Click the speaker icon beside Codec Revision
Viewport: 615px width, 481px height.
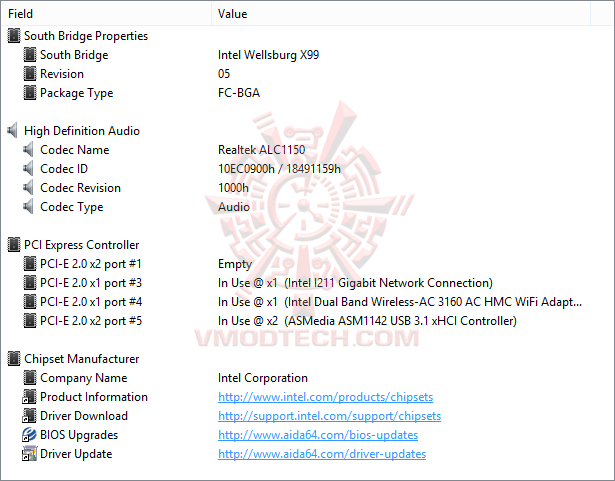[x=29, y=188]
